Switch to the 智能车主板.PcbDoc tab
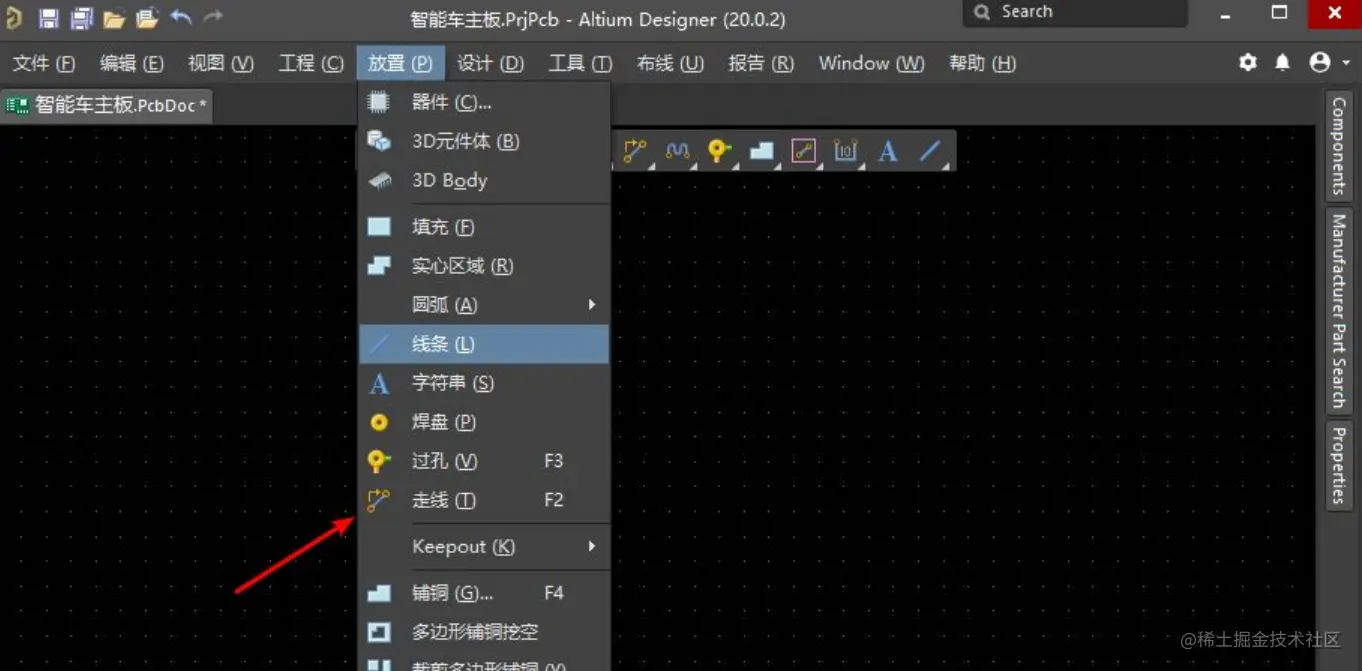 point(105,105)
